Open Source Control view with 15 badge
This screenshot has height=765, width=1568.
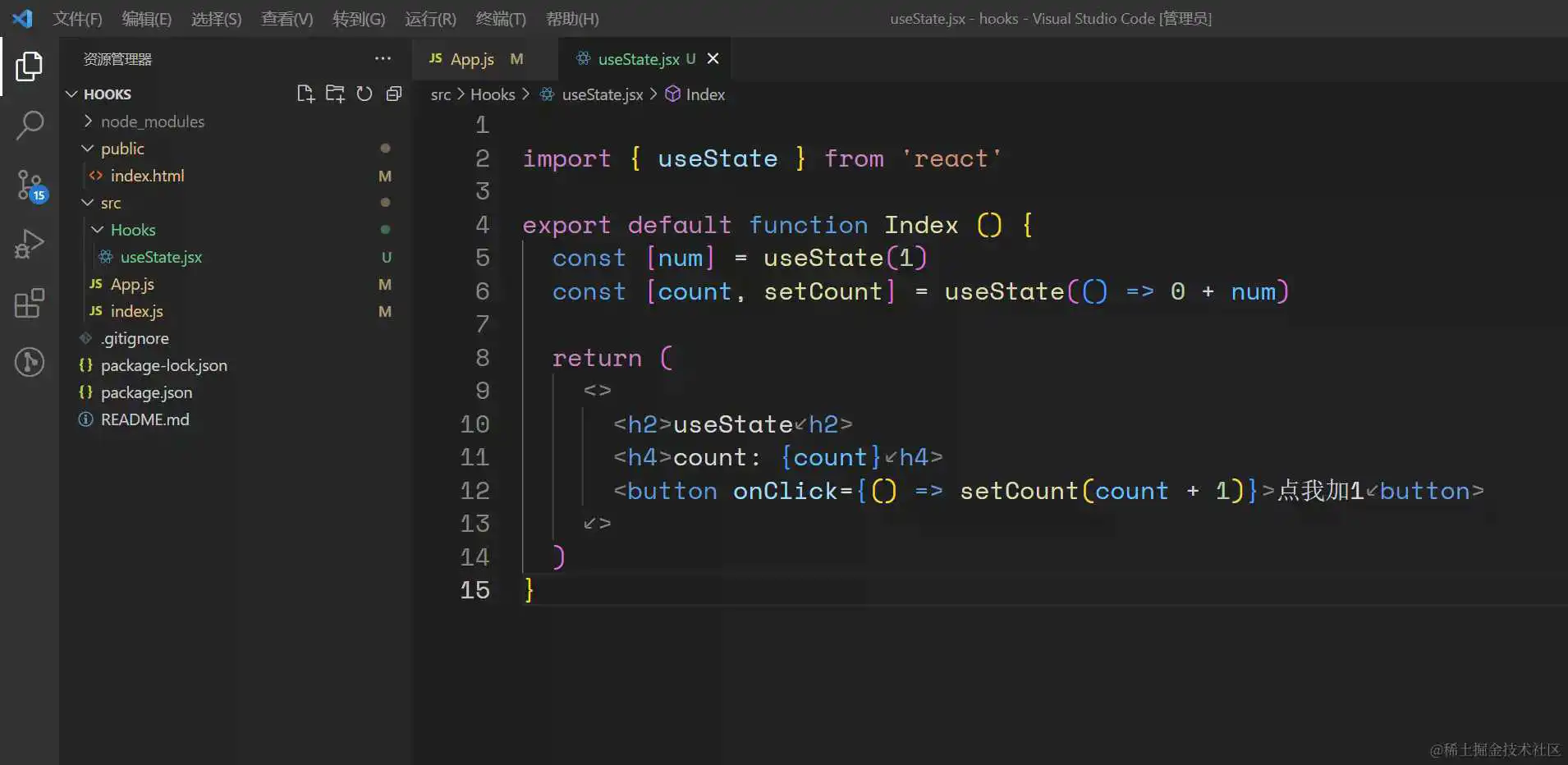coord(31,186)
